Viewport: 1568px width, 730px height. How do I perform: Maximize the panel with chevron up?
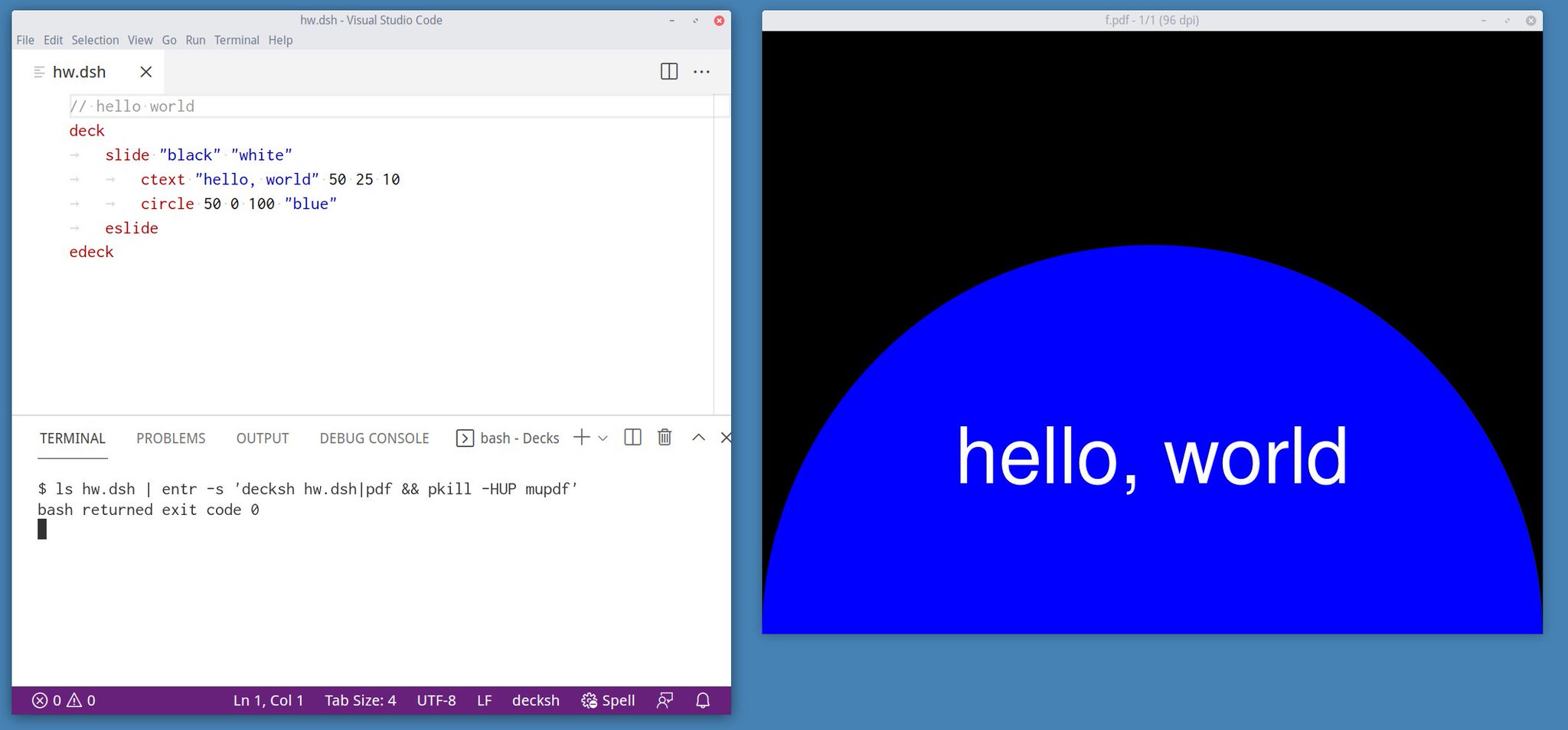698,438
